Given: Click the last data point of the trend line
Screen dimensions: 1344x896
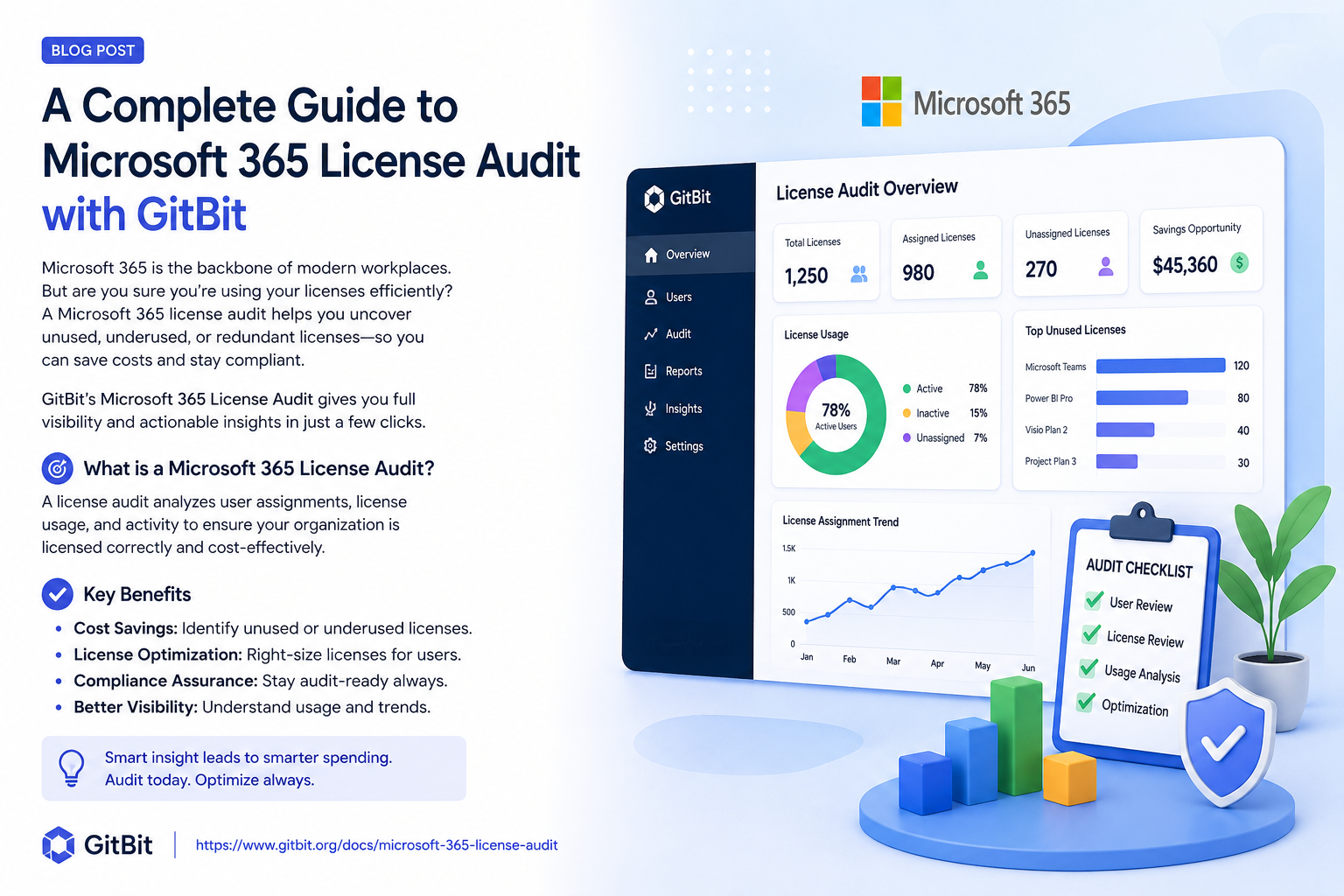Looking at the screenshot, I should (1032, 552).
